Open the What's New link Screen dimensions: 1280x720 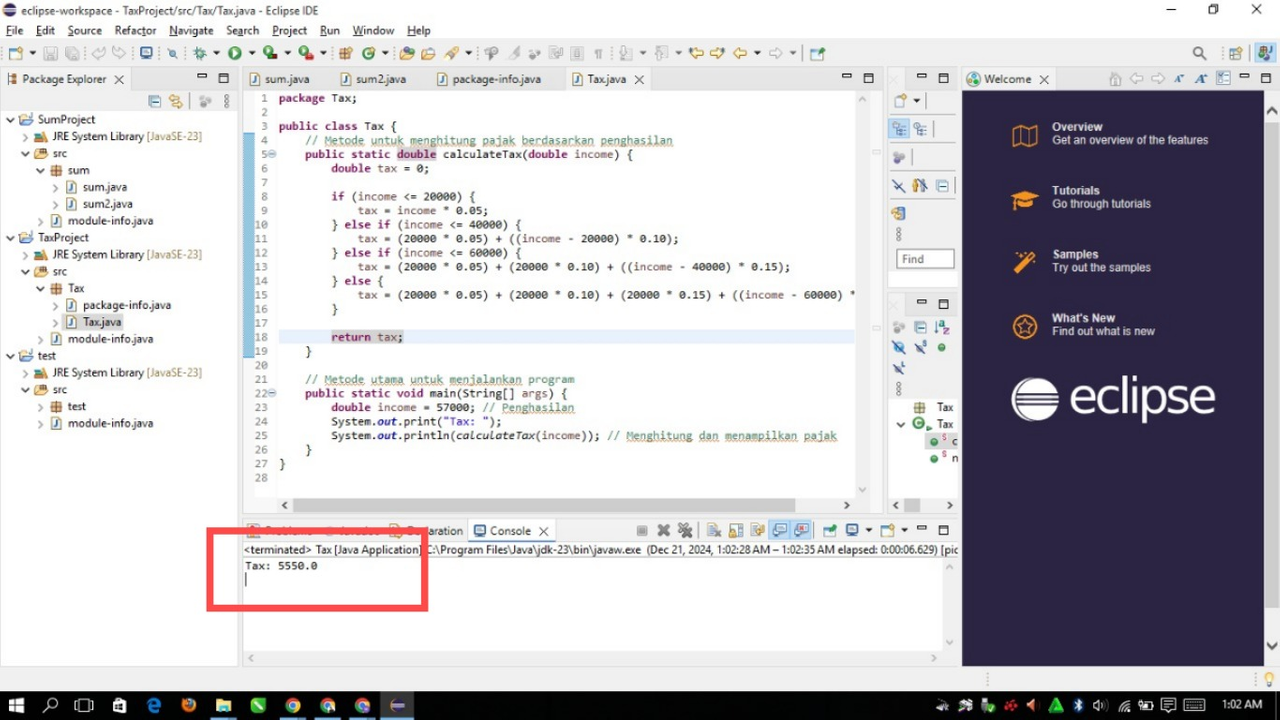tap(1083, 318)
